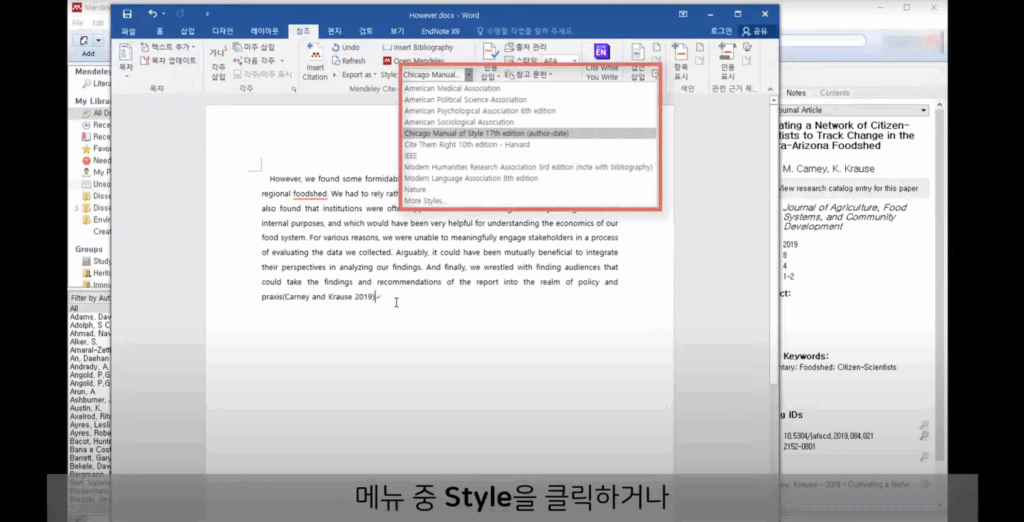
Task: Open the Export as dropdown
Action: [x=359, y=74]
